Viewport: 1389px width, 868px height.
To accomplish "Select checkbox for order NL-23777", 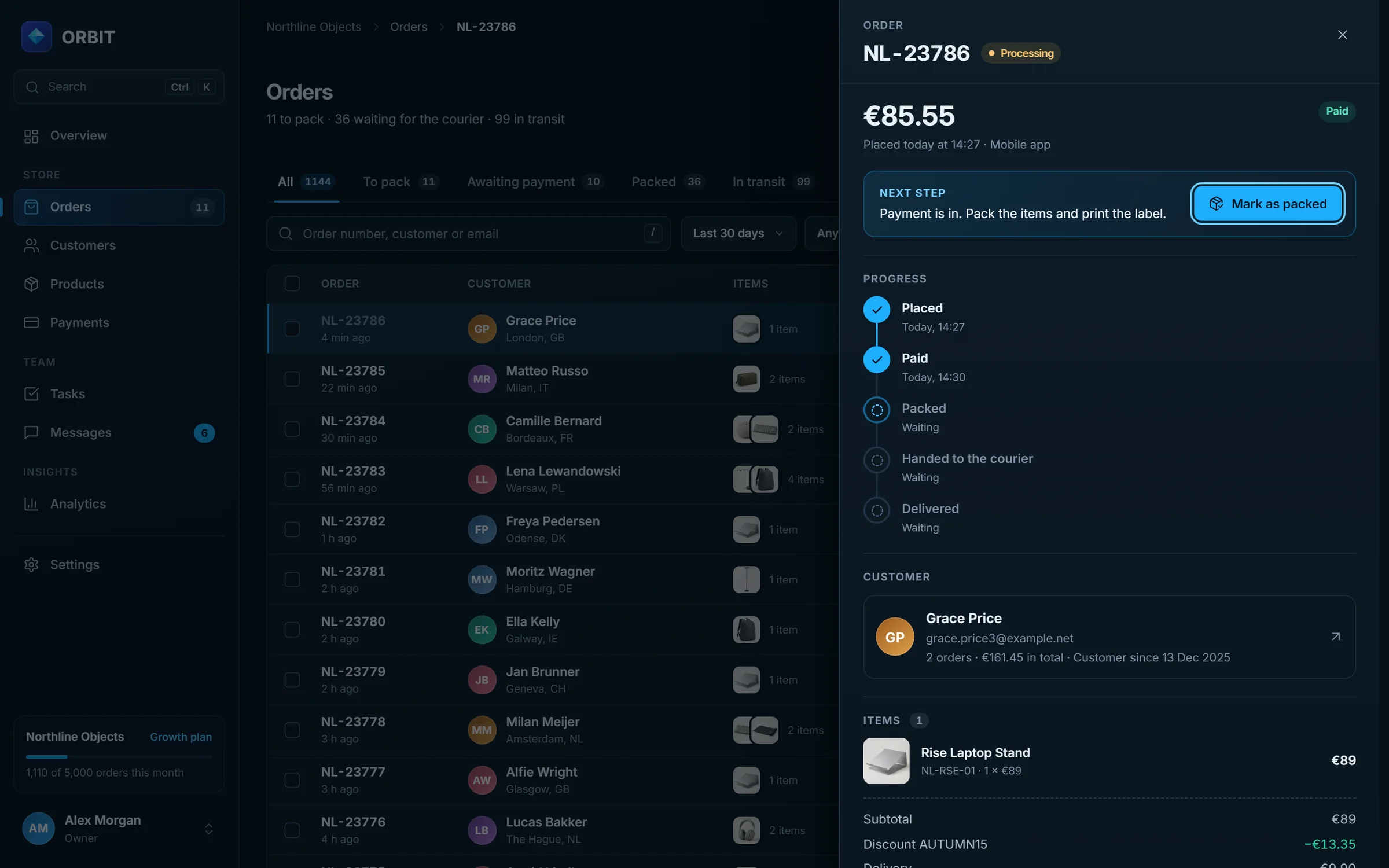I will coord(292,780).
